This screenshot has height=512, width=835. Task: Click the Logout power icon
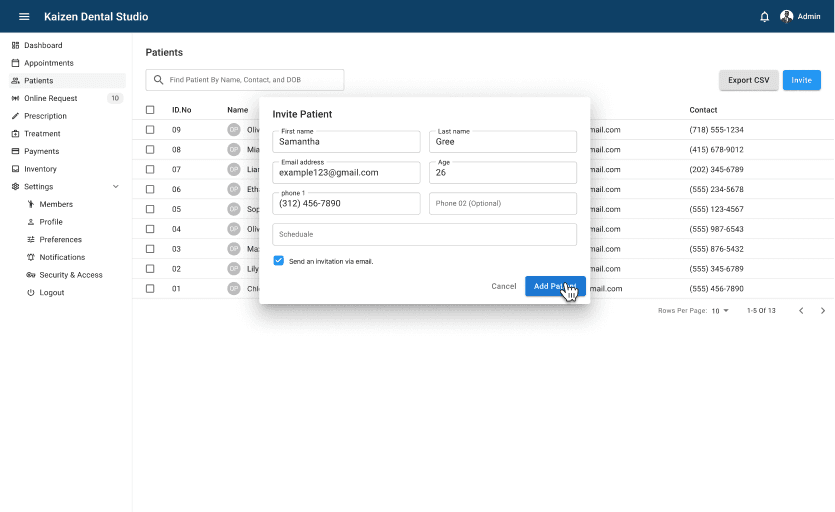click(x=31, y=293)
